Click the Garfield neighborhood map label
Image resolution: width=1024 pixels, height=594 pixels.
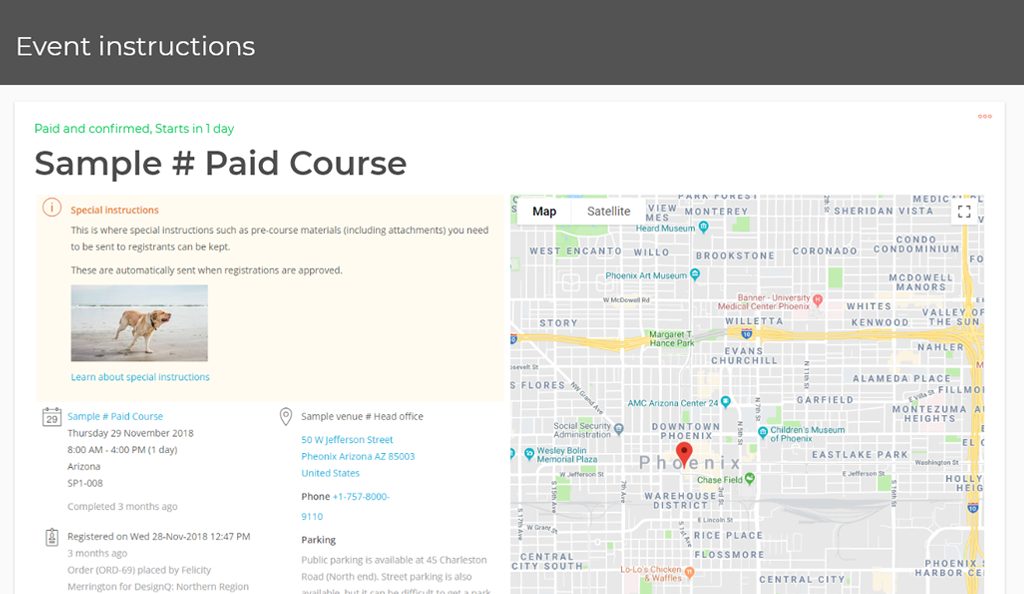[825, 399]
